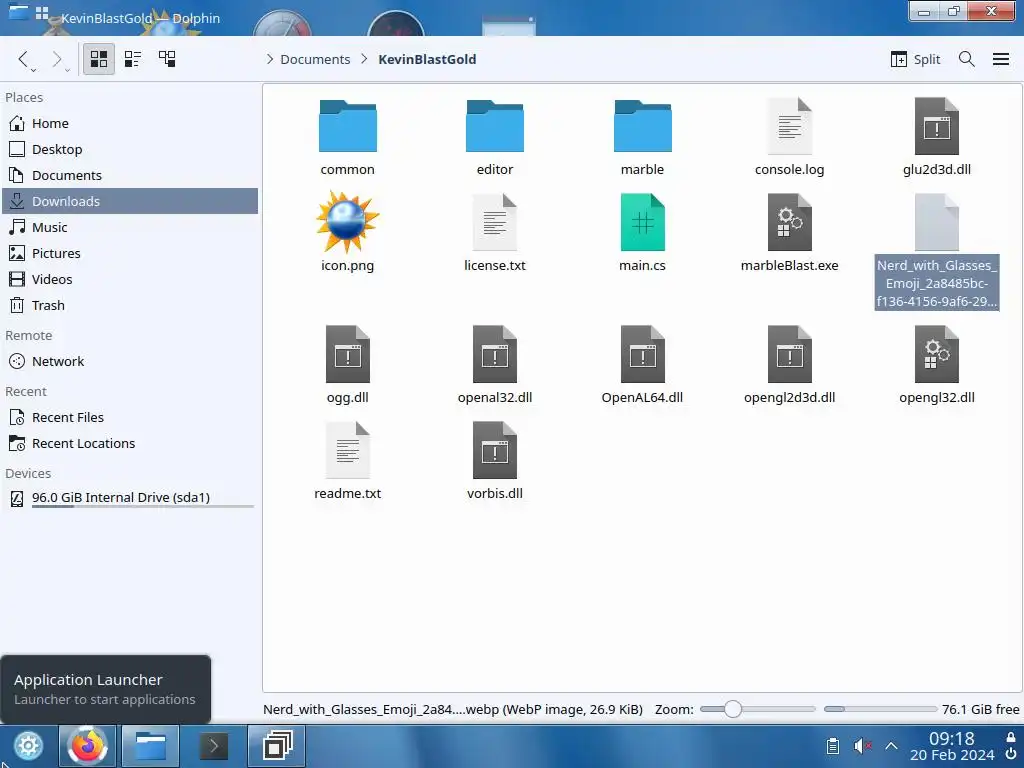Open dropdown arrow between Documents and KevinBlastGold
Screen dimensions: 1024x768
tap(364, 59)
